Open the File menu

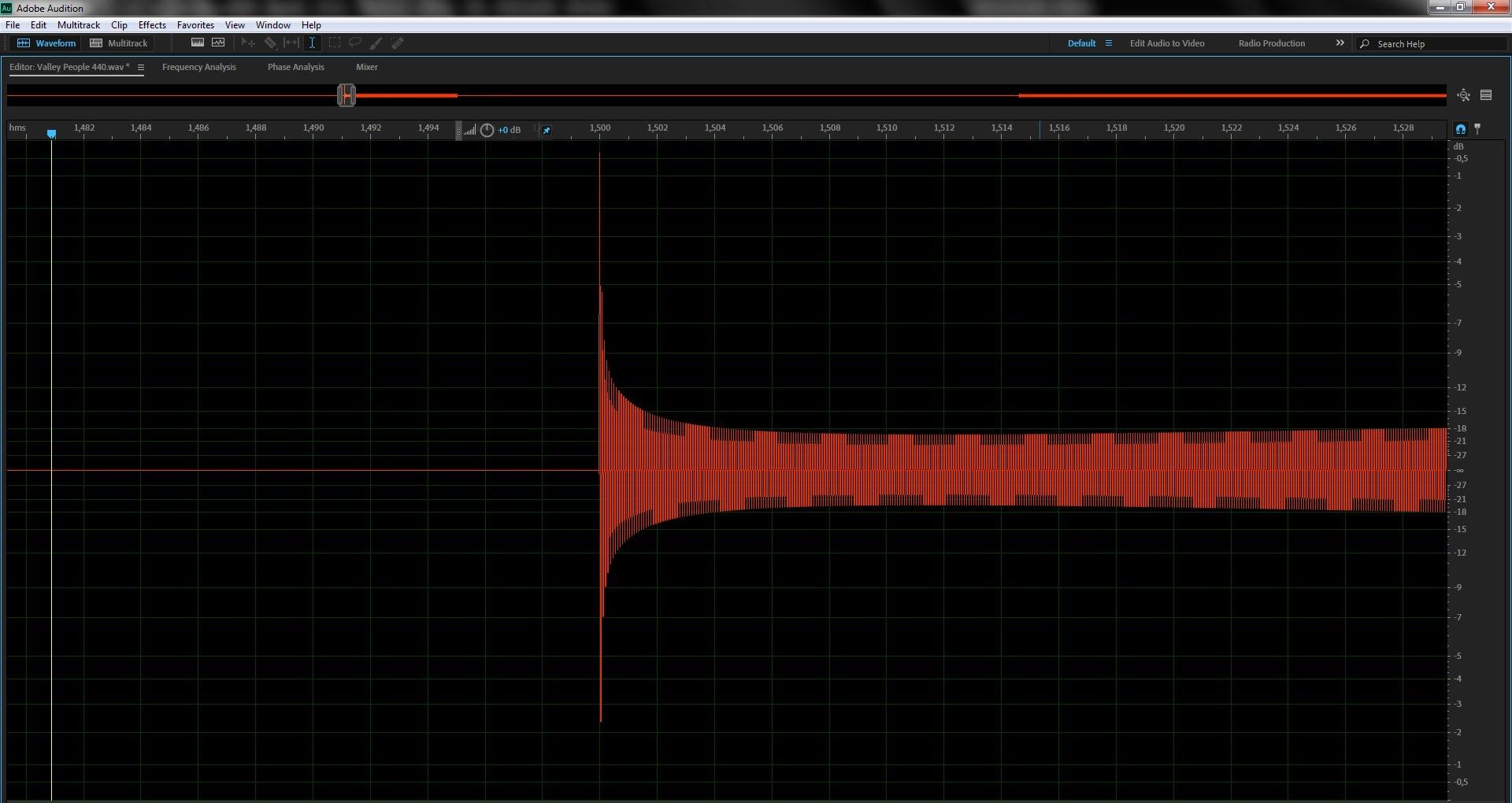[13, 25]
